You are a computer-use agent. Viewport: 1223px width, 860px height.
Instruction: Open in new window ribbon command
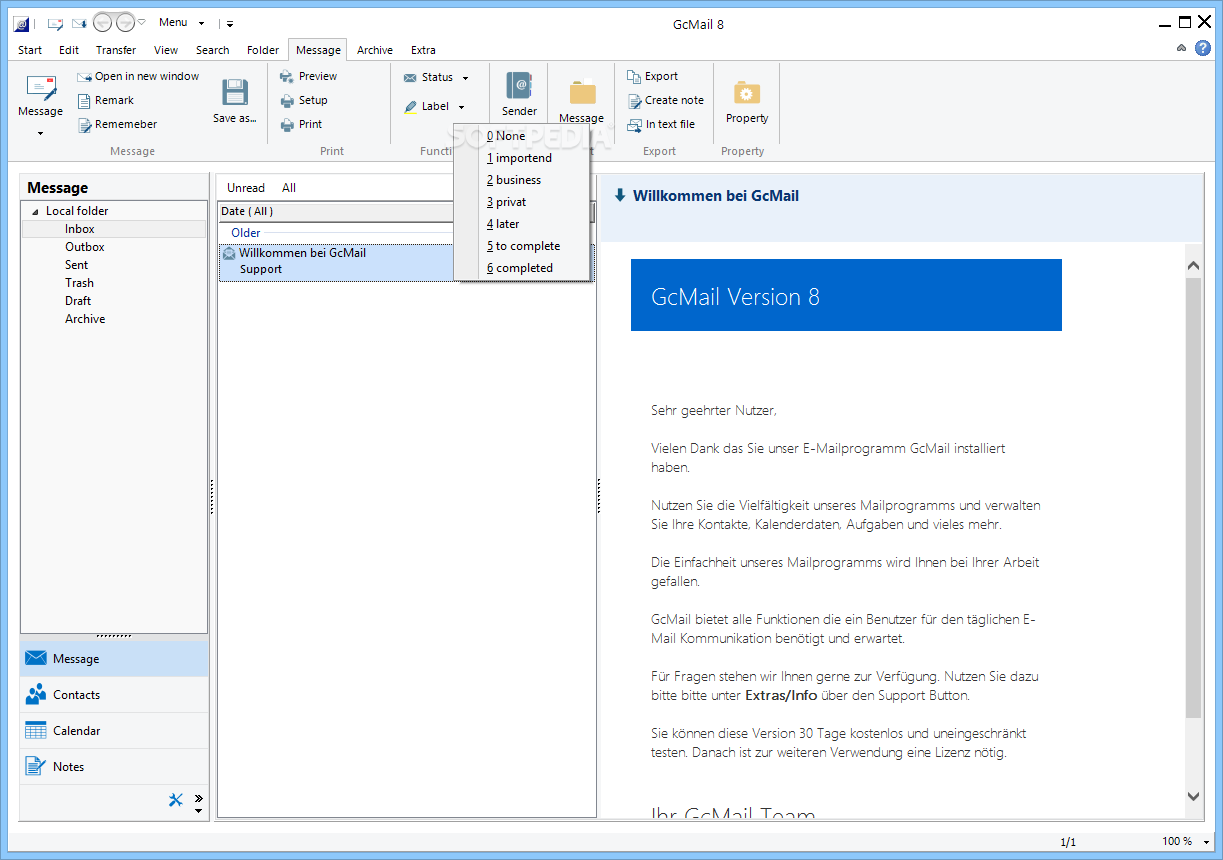click(138, 76)
